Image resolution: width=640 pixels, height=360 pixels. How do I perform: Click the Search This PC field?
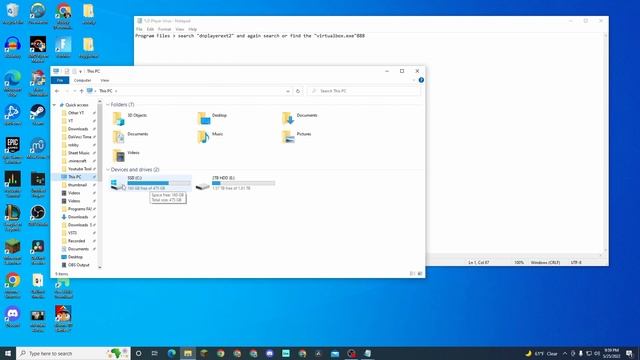(363, 91)
